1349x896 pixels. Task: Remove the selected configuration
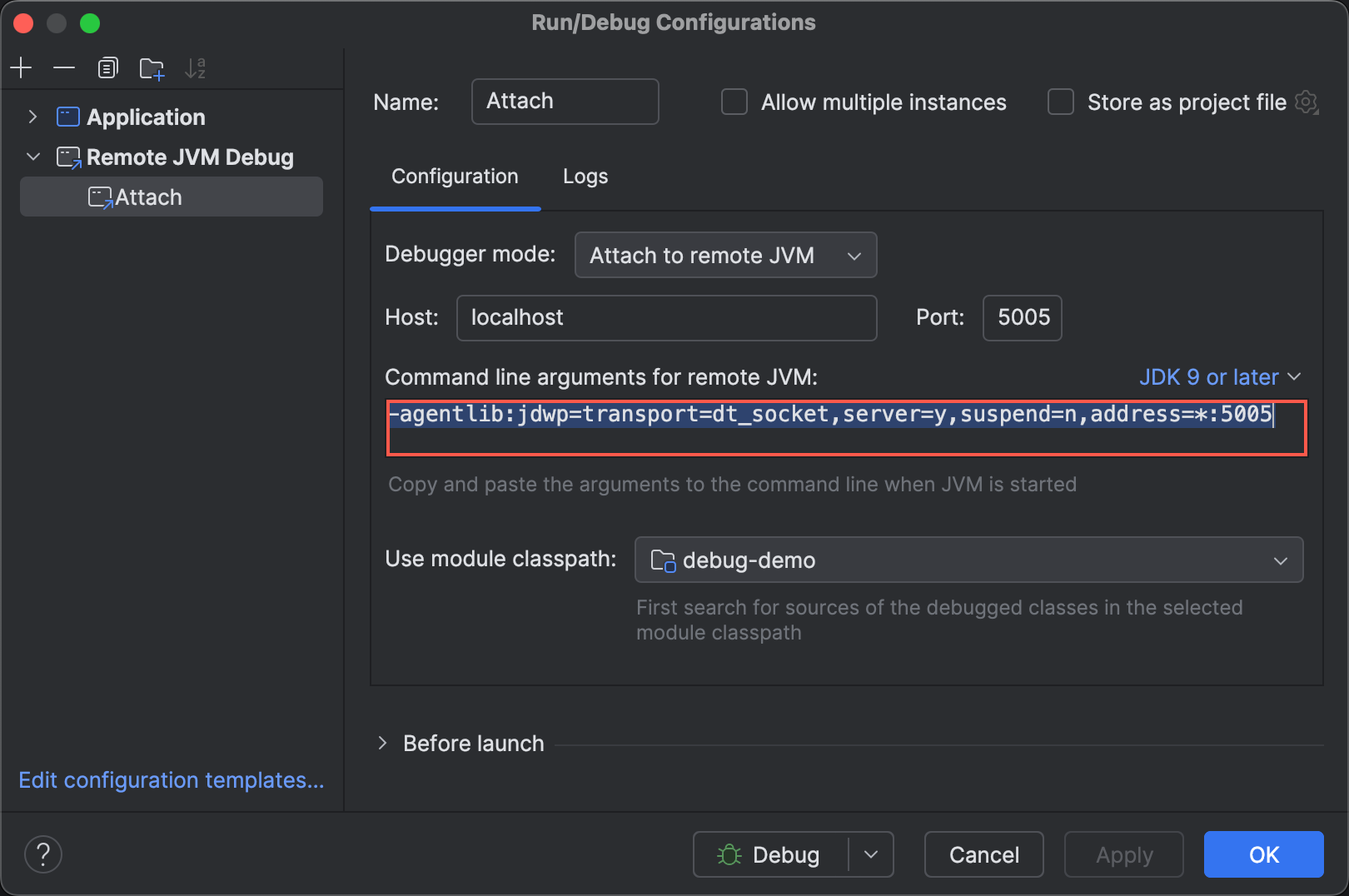click(x=64, y=67)
